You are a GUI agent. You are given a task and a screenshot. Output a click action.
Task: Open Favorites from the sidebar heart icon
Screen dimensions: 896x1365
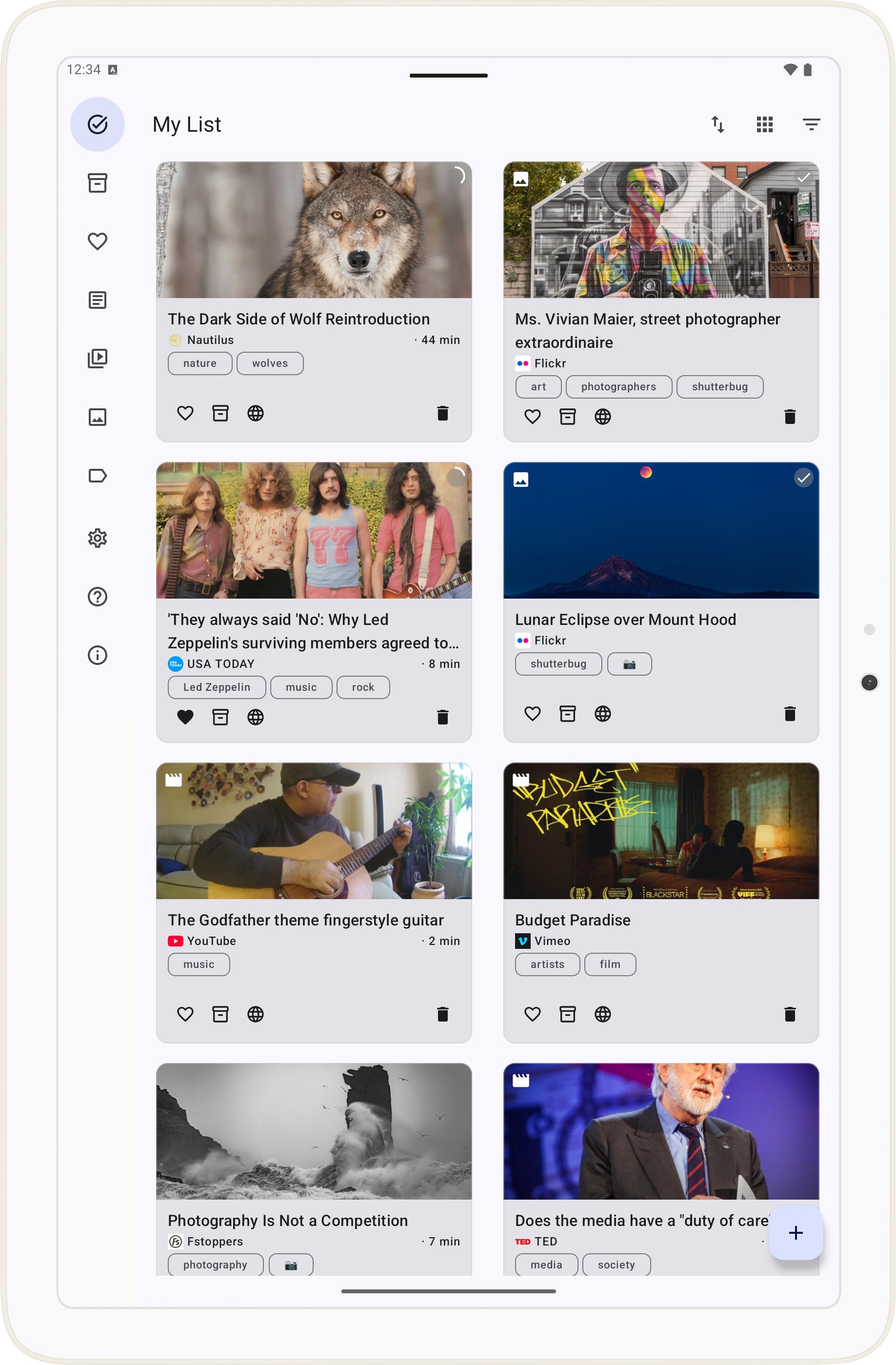(x=98, y=241)
